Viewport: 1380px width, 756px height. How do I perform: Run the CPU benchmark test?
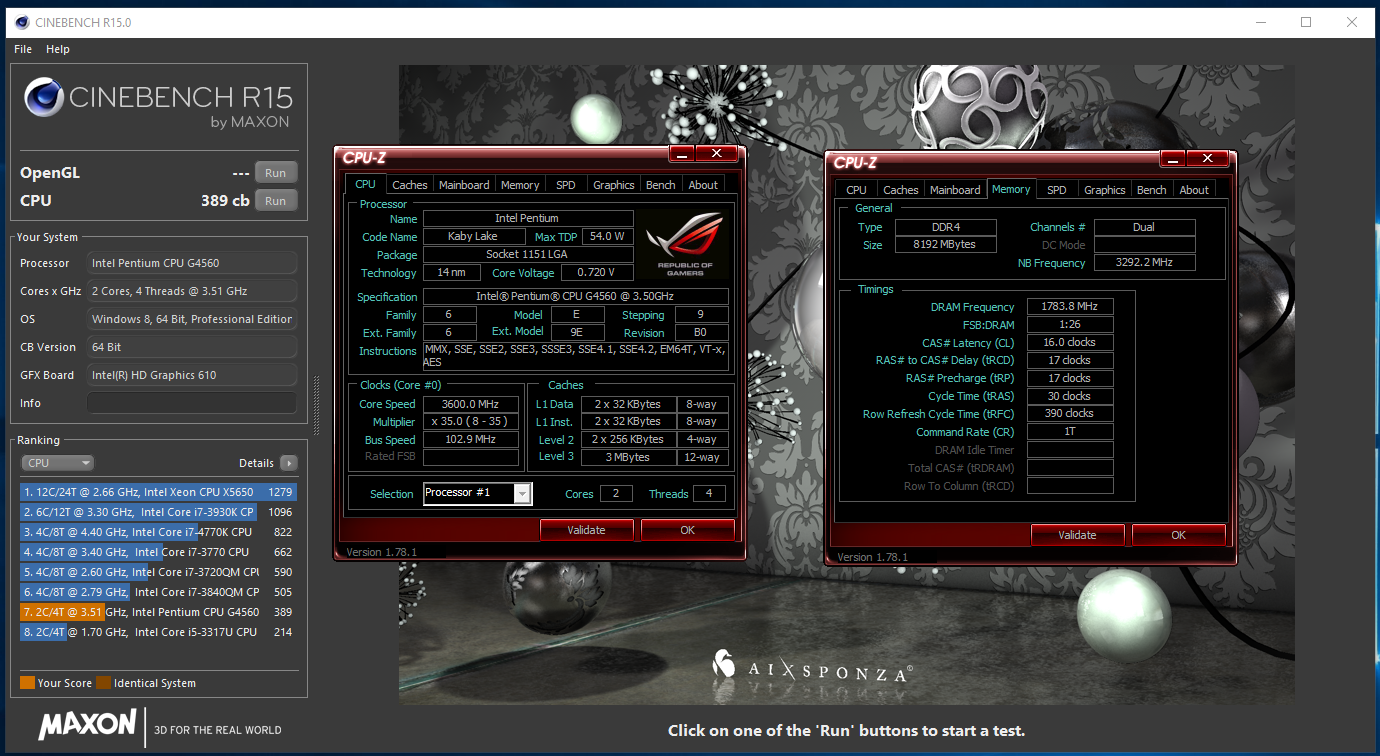point(276,201)
